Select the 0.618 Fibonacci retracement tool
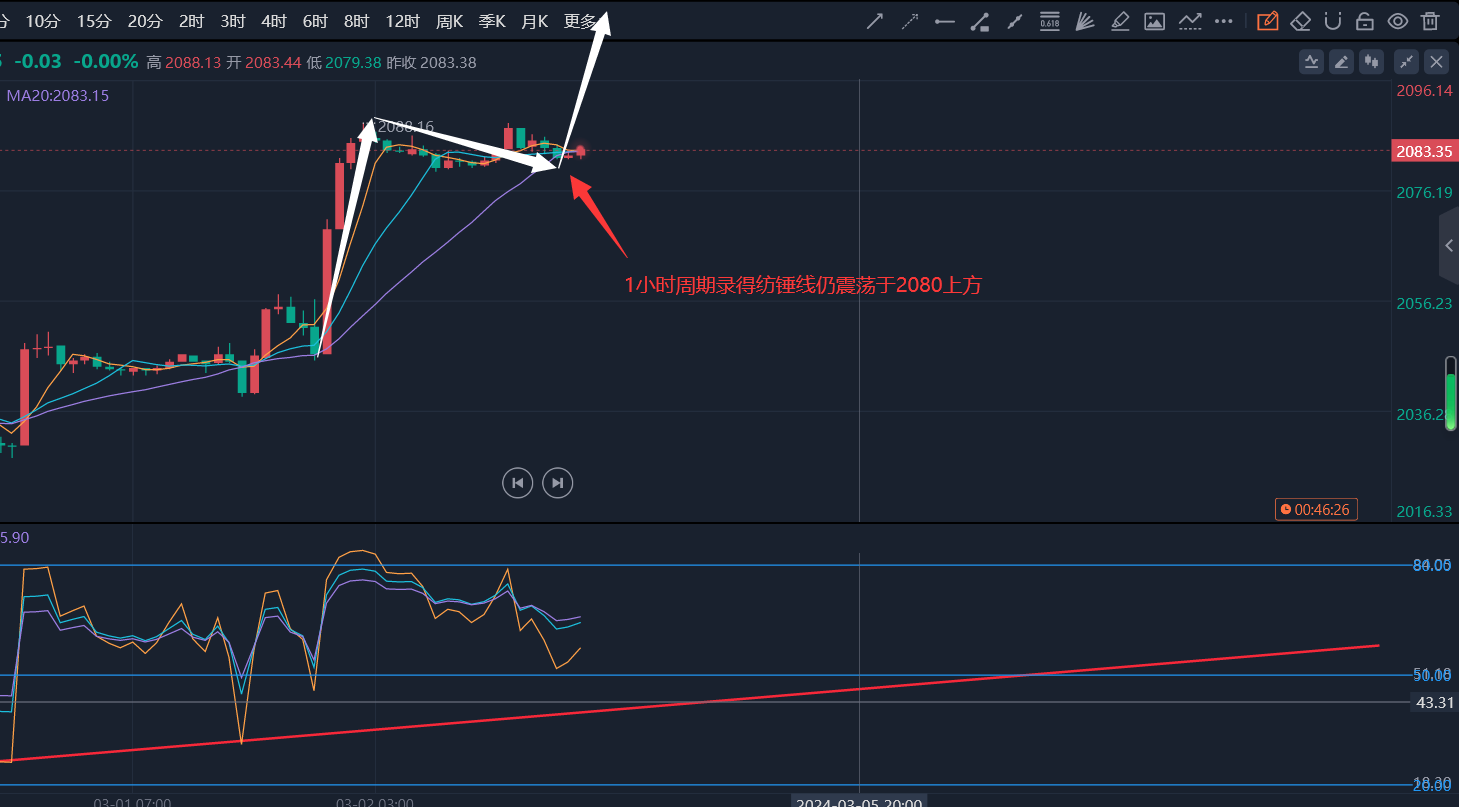This screenshot has width=1459, height=807. click(1050, 21)
